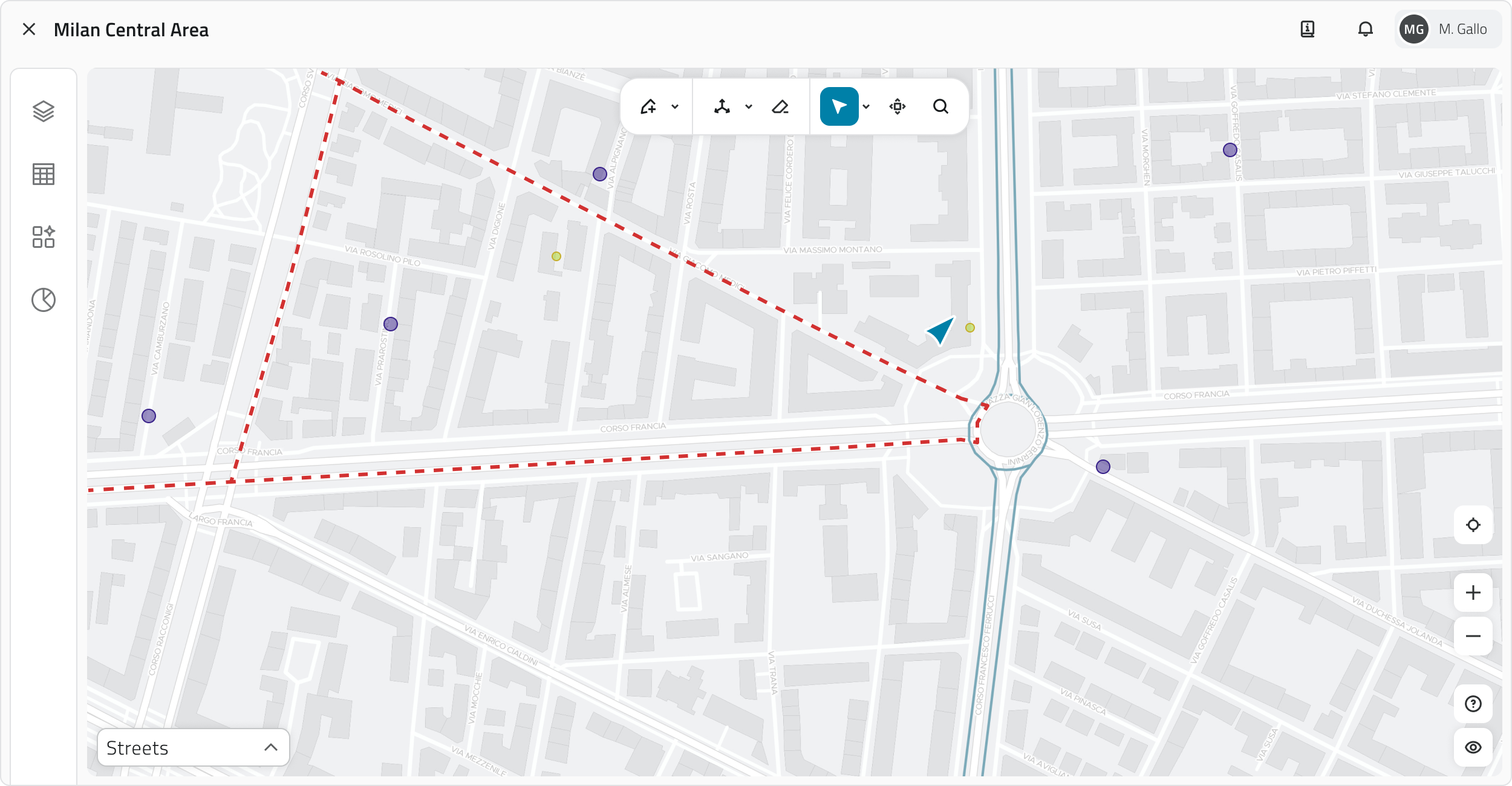This screenshot has height=786, width=1512.
Task: Open the select tool dropdown options
Action: point(866,106)
